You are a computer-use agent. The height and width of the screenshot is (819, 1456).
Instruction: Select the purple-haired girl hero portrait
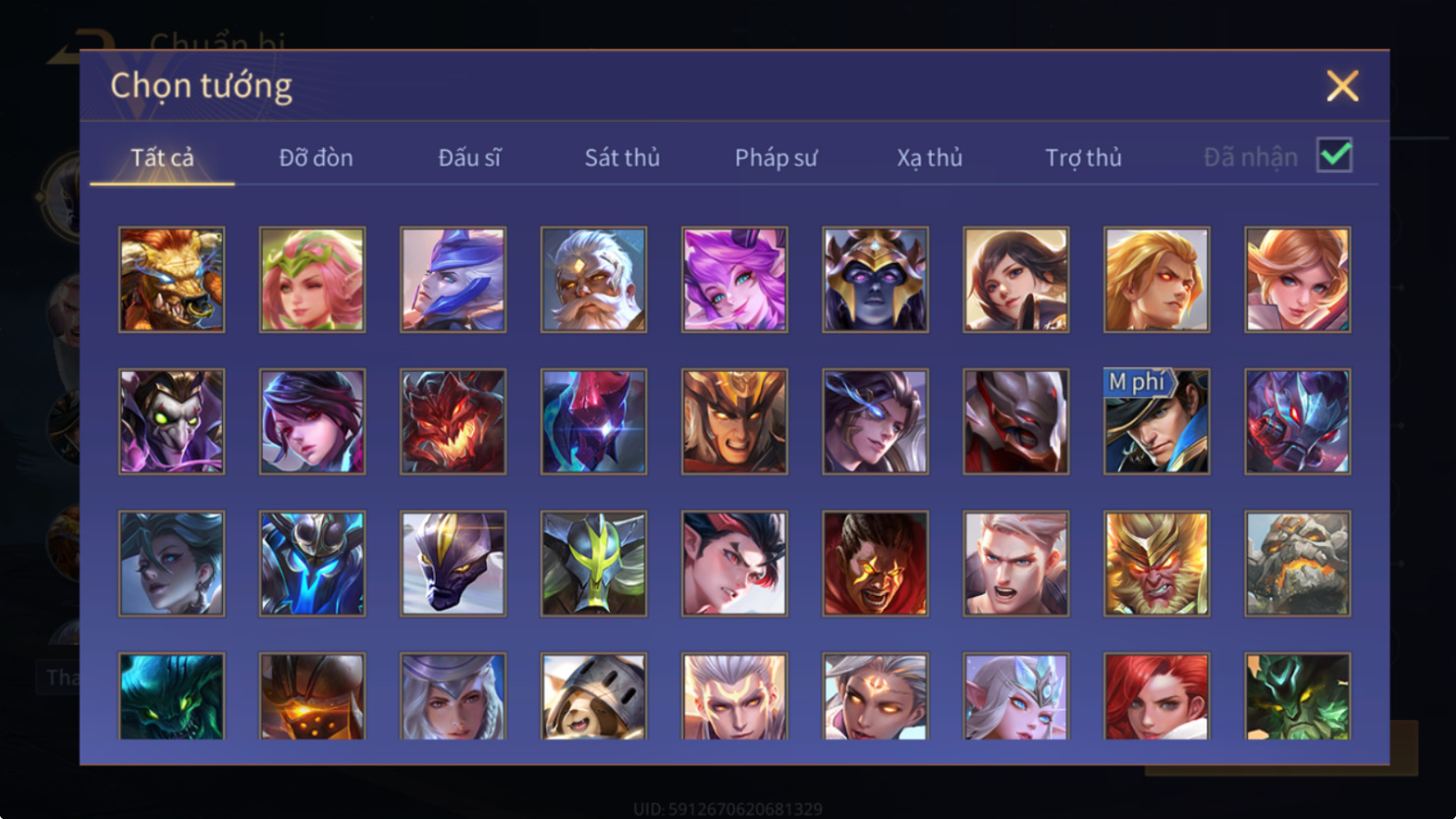pos(734,280)
